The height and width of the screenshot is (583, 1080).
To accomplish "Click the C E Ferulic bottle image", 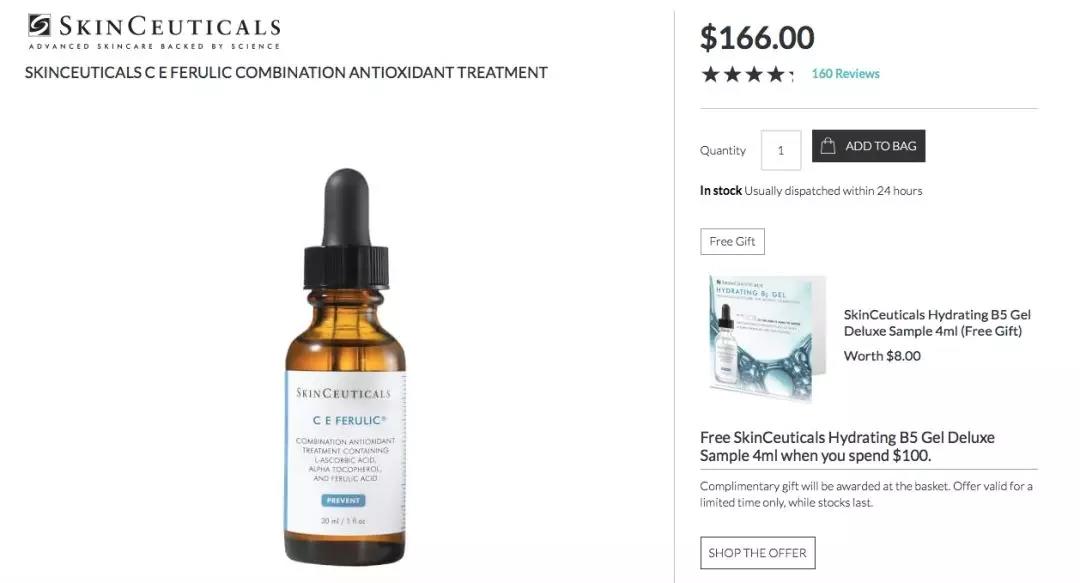I will 346,367.
